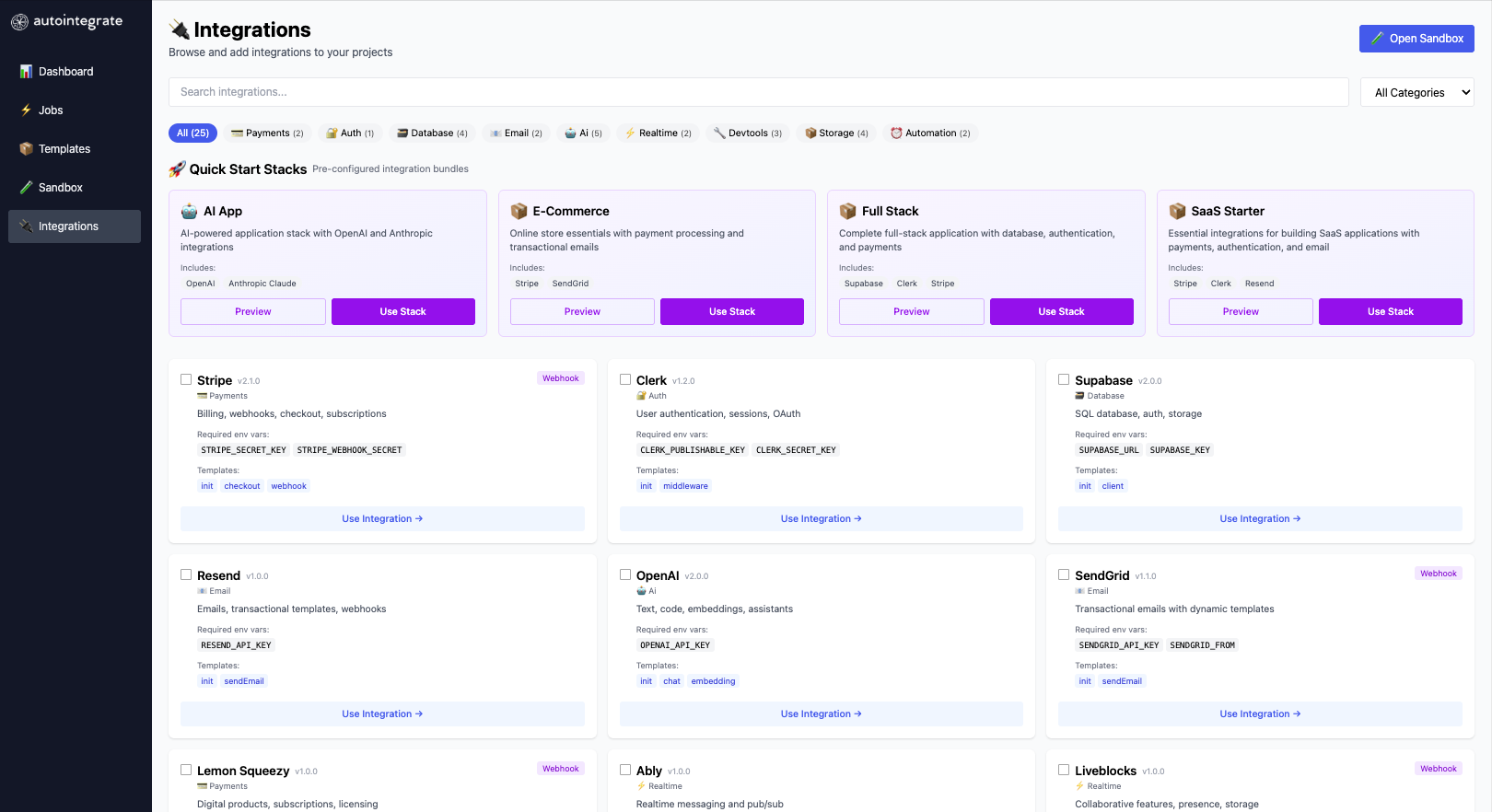Screen dimensions: 1492x812
Task: Click the database icon in Database filter
Action: (402, 133)
